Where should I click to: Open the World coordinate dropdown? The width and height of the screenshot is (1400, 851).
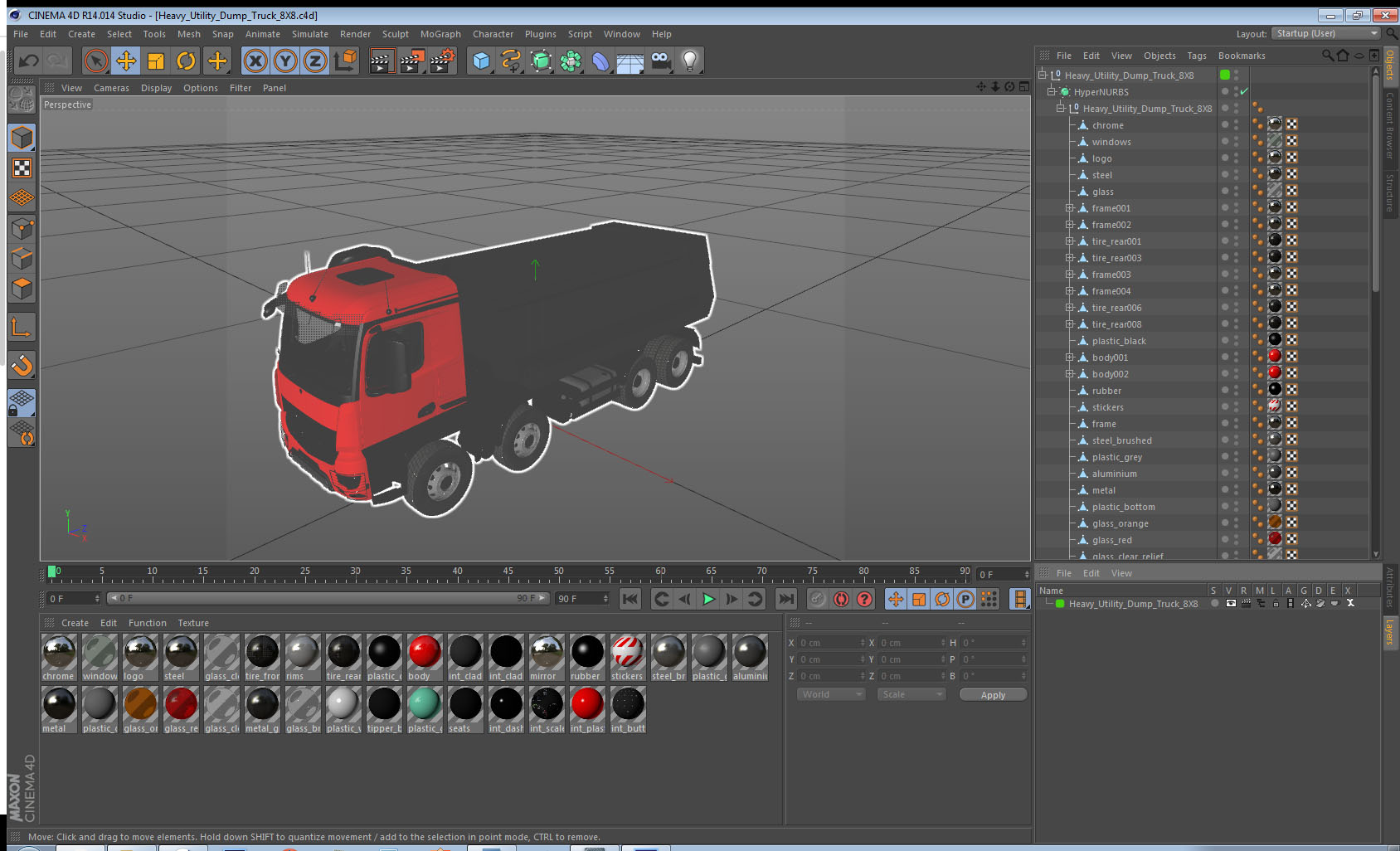[x=832, y=694]
